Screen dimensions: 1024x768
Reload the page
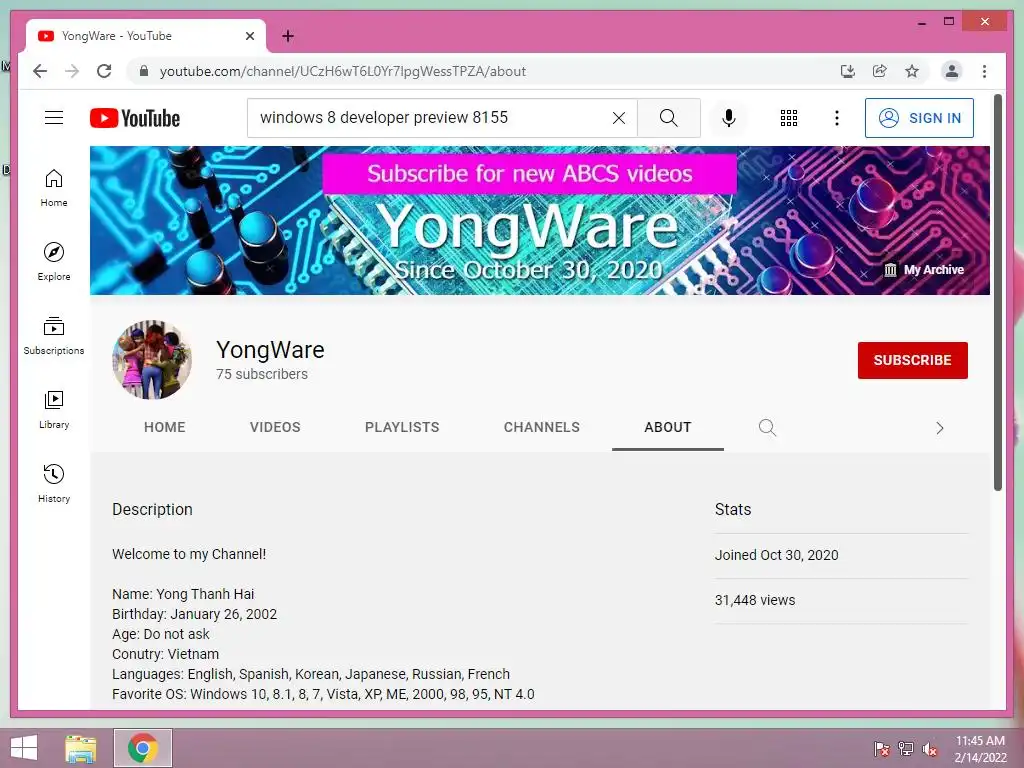point(104,71)
